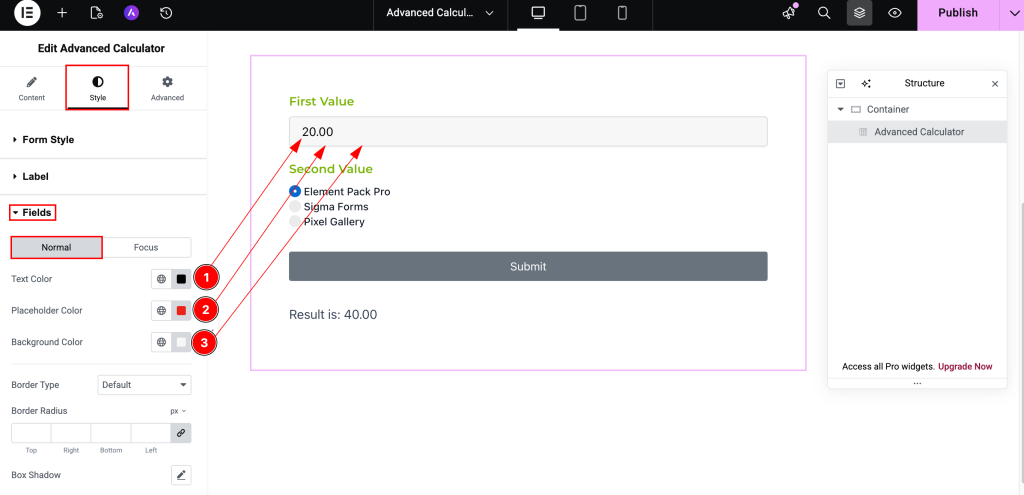Open the History clock icon
This screenshot has width=1024, height=495.
point(166,13)
